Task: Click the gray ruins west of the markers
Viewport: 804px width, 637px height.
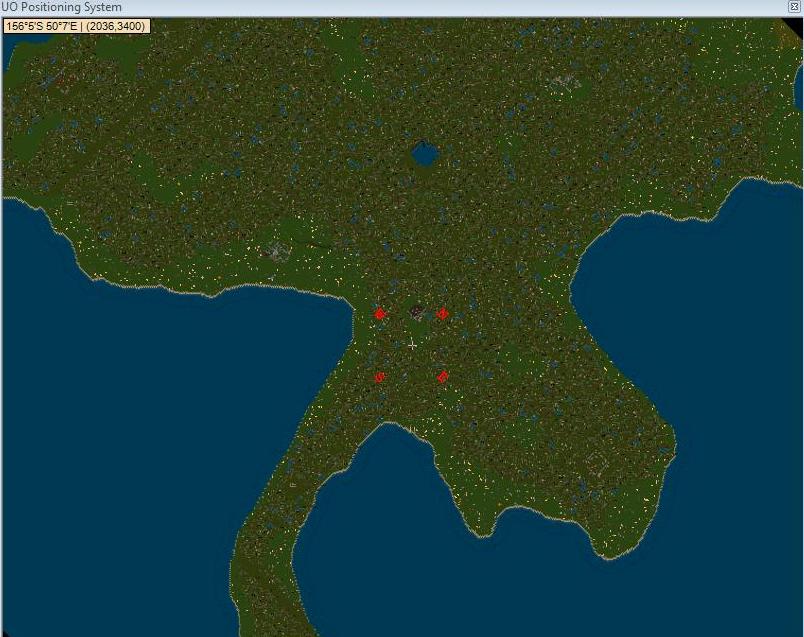Action: click(275, 251)
